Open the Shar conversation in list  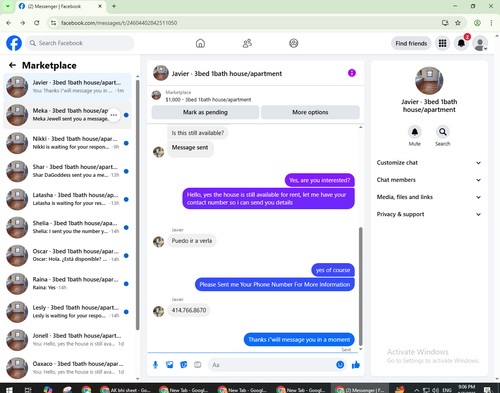pos(67,171)
